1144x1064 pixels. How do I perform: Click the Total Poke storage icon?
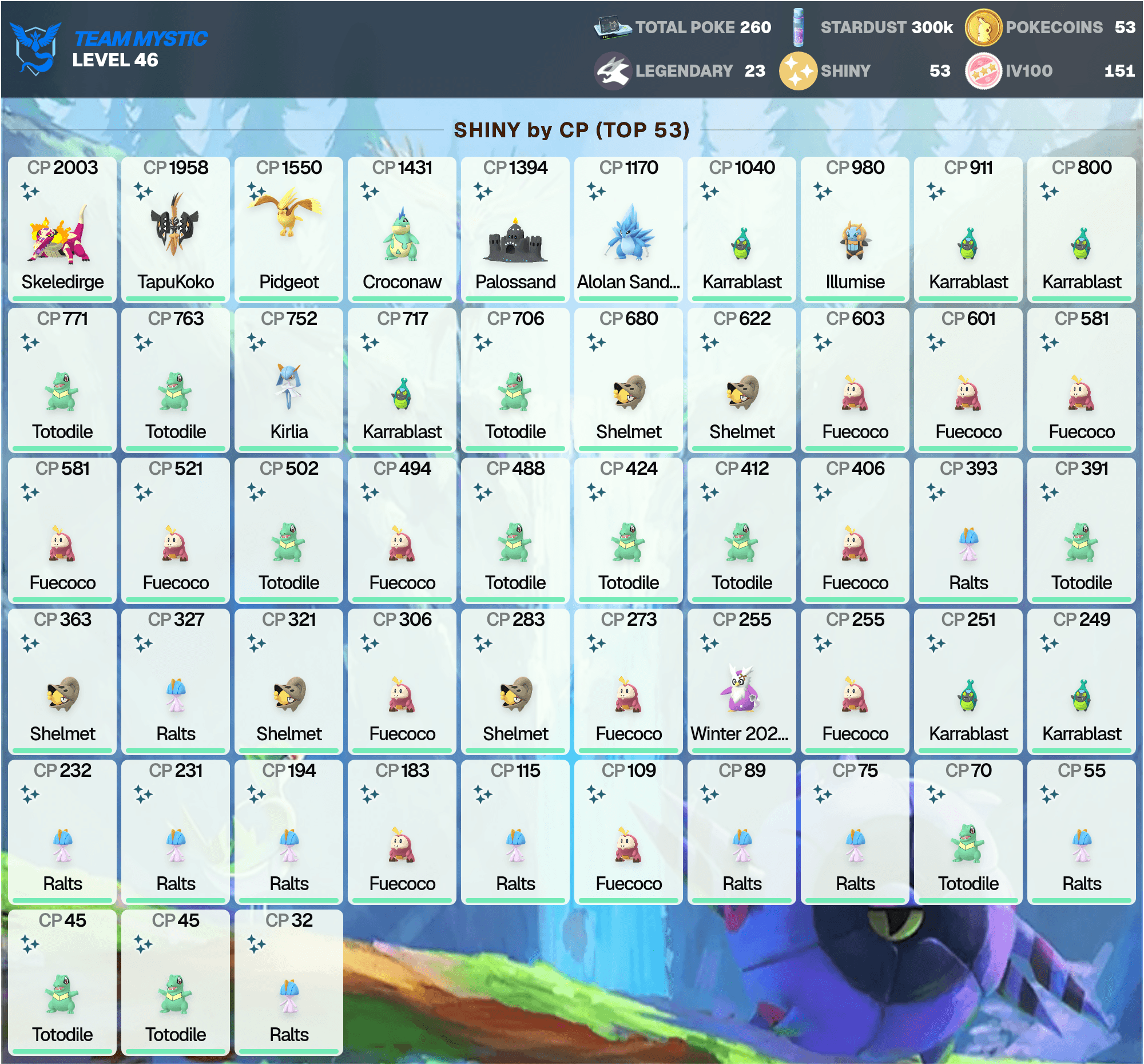pyautogui.click(x=612, y=27)
